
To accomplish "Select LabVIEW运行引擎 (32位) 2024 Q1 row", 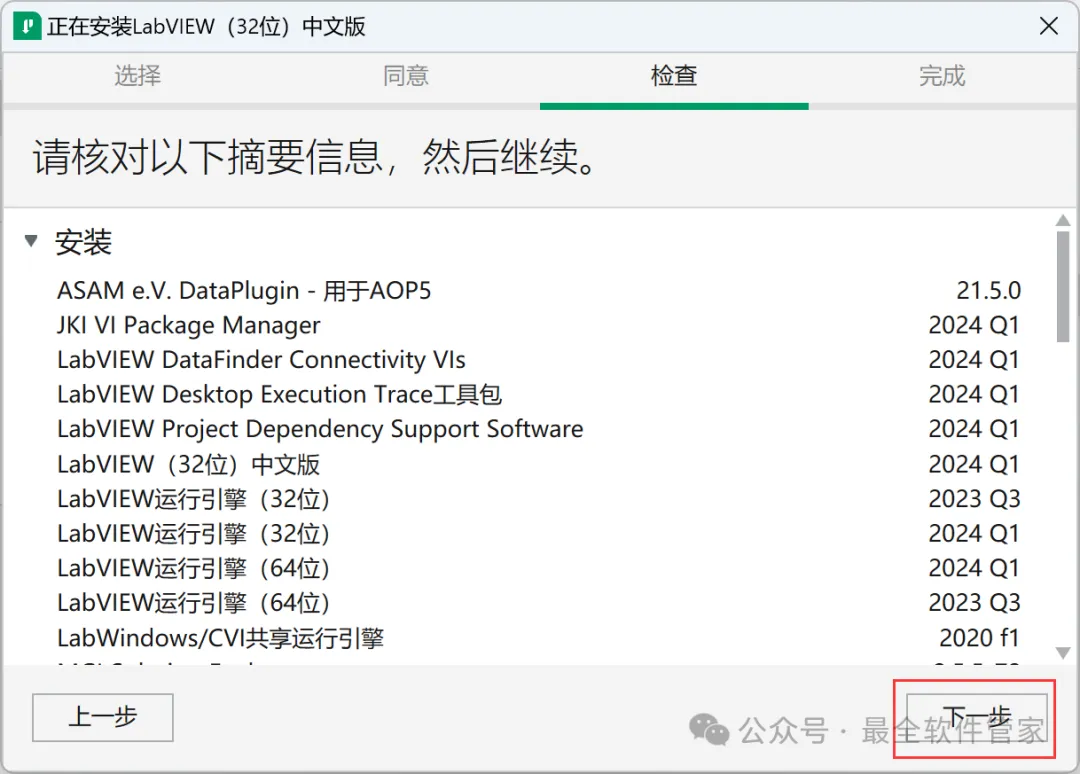I will 539,534.
